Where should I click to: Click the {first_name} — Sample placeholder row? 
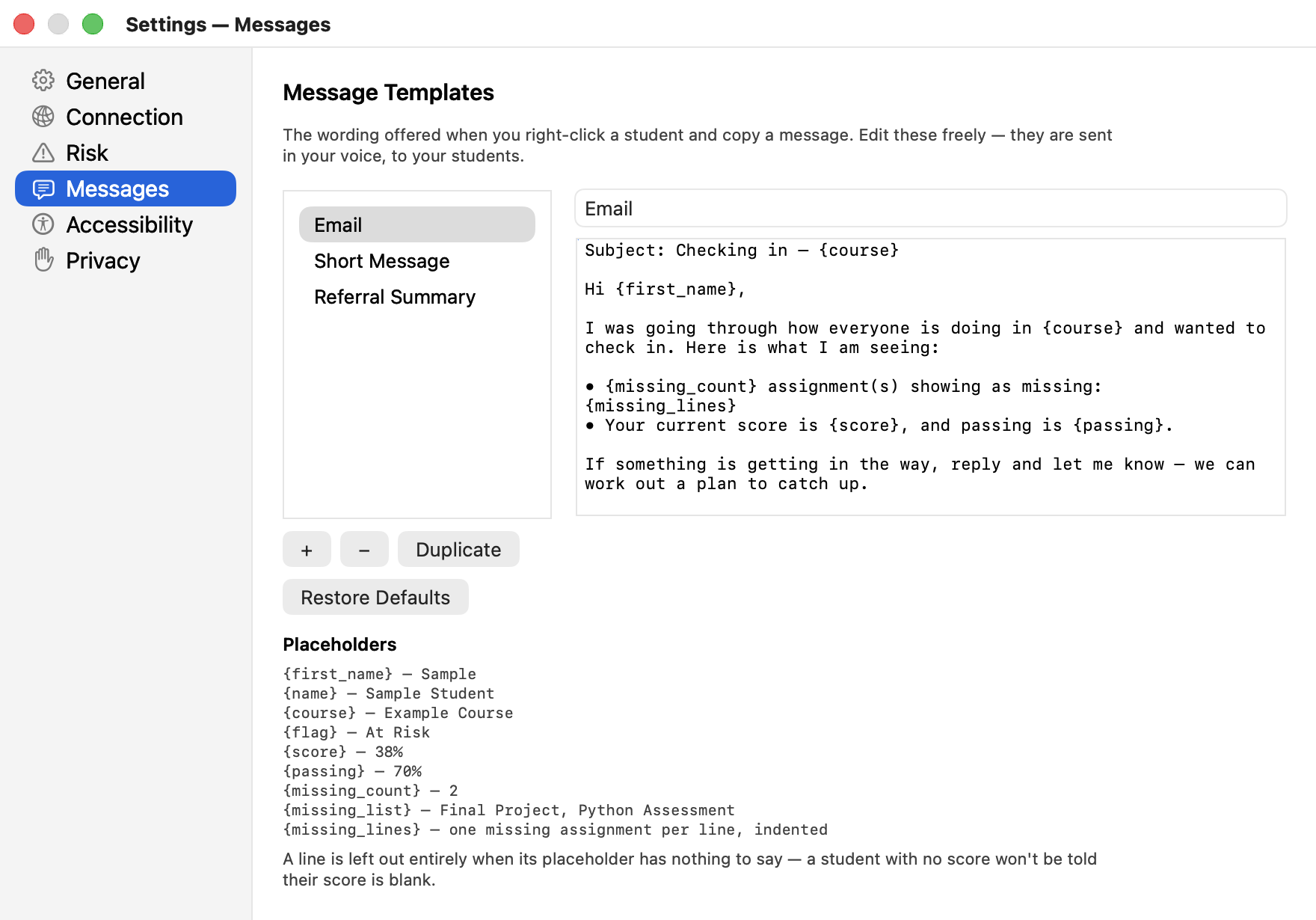(379, 674)
